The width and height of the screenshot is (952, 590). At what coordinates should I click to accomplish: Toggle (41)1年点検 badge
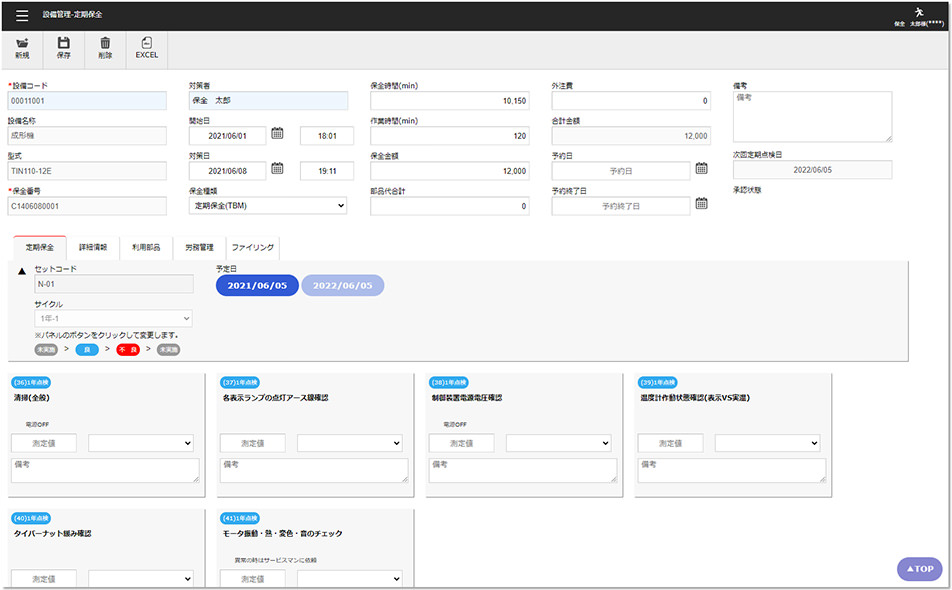[x=240, y=518]
